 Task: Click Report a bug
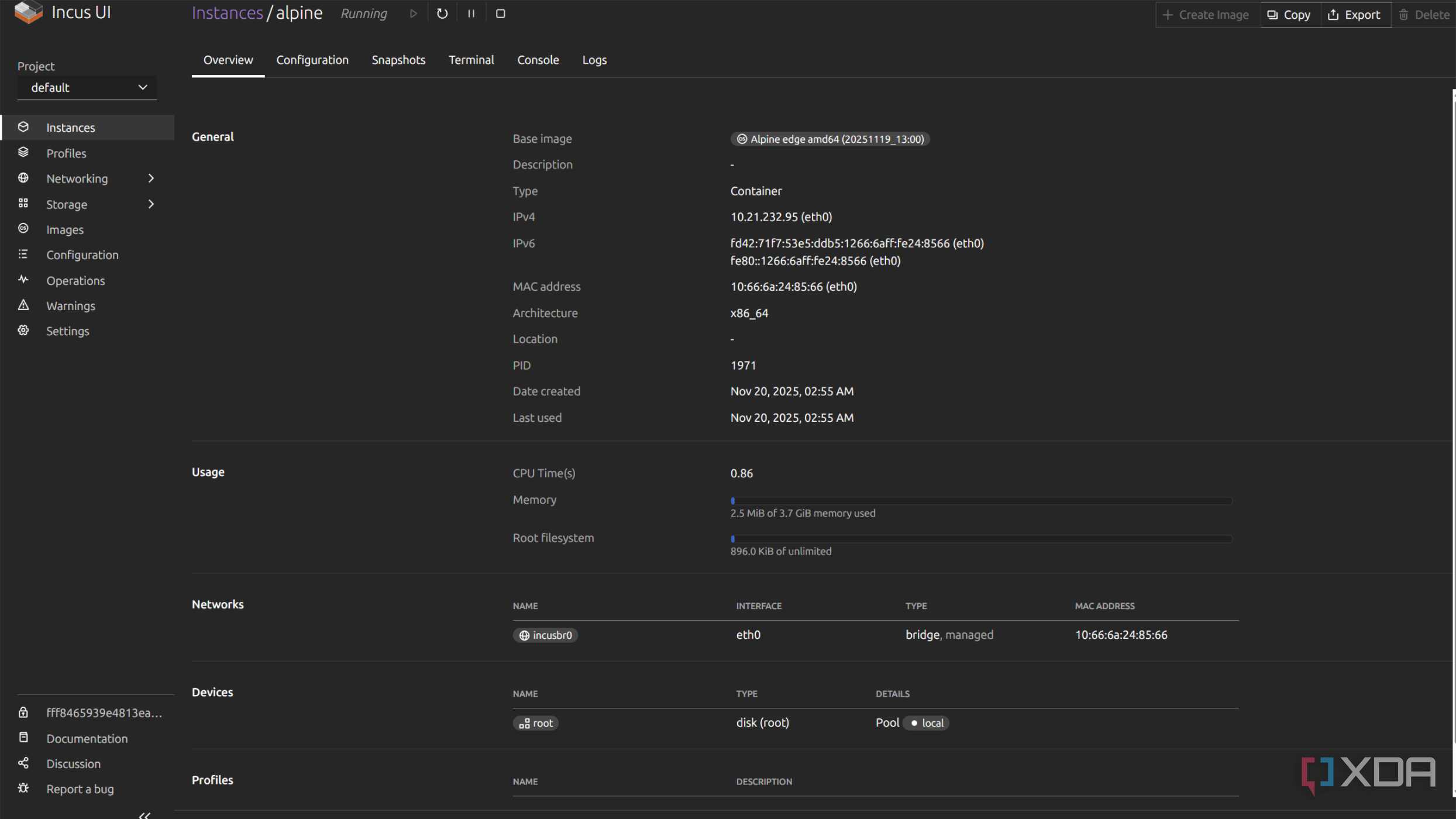[88, 789]
